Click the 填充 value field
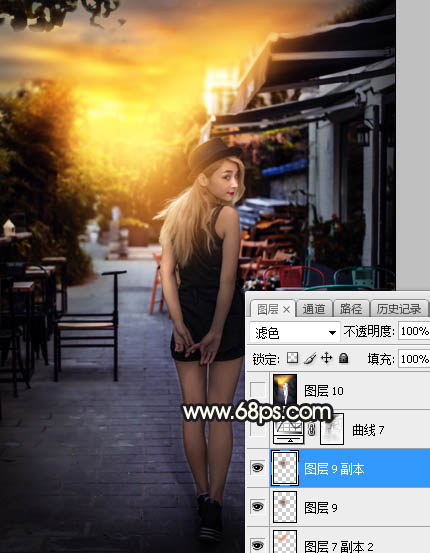Viewport: 430px width, 553px height. (x=414, y=359)
